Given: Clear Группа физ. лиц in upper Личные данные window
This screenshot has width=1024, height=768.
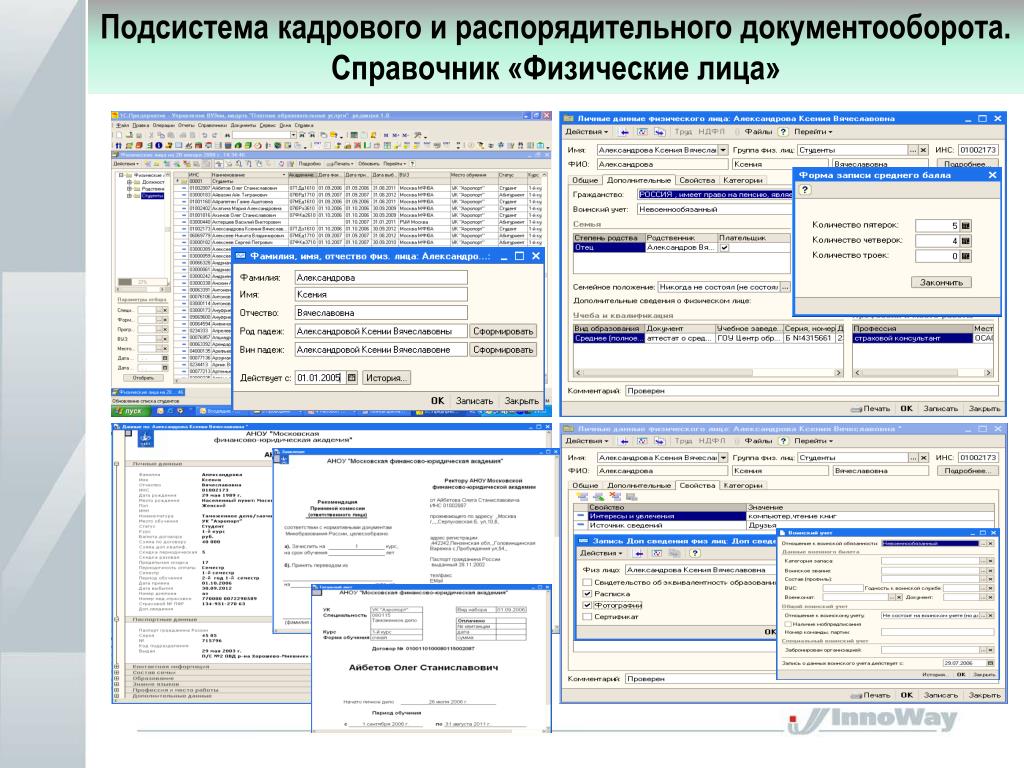Looking at the screenshot, I should 923,150.
